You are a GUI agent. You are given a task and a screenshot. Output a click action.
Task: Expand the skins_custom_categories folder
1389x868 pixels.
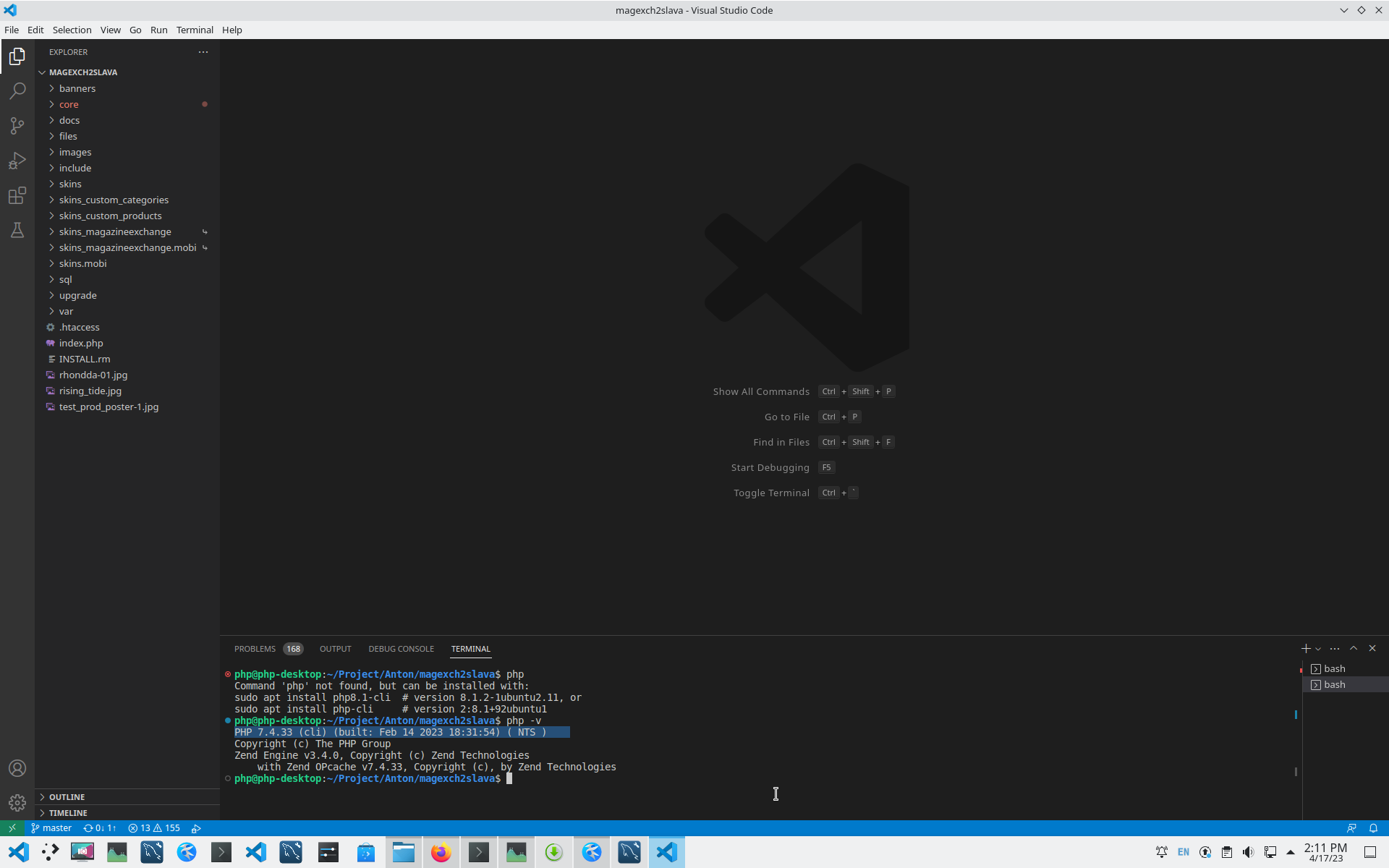114,200
